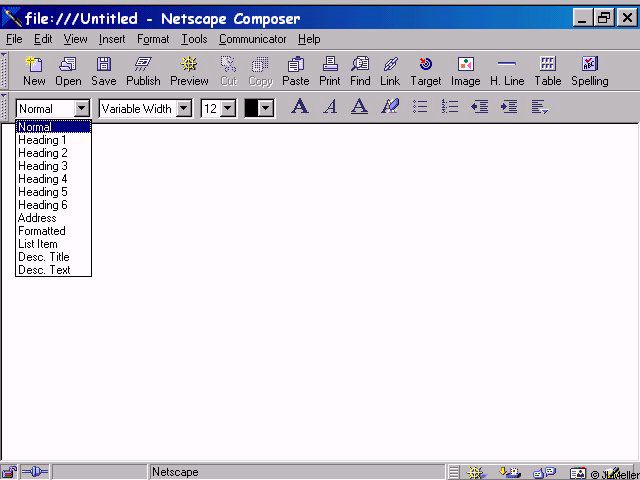The width and height of the screenshot is (640, 480).
Task: Click the black font color swatch
Action: coord(251,109)
